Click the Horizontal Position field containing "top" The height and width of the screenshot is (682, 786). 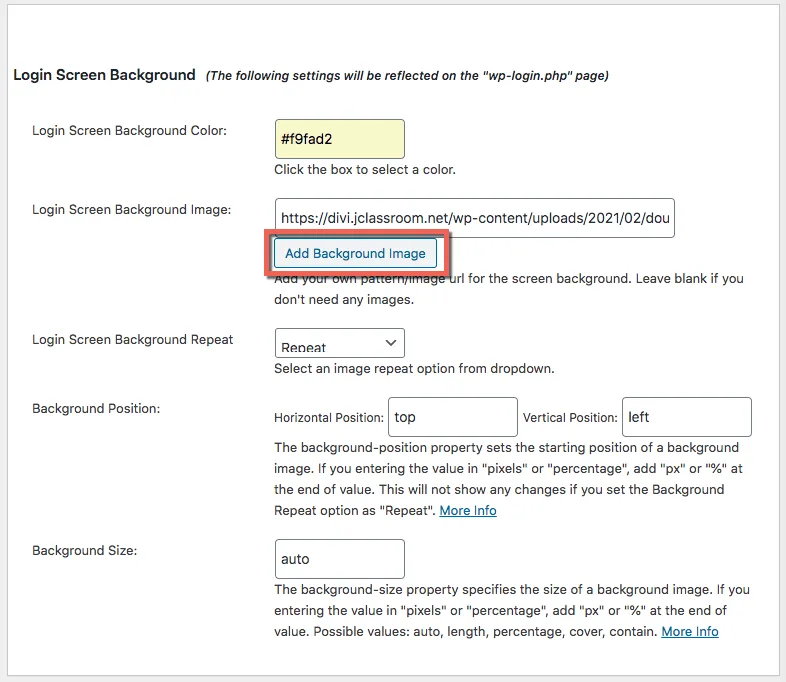pos(452,417)
